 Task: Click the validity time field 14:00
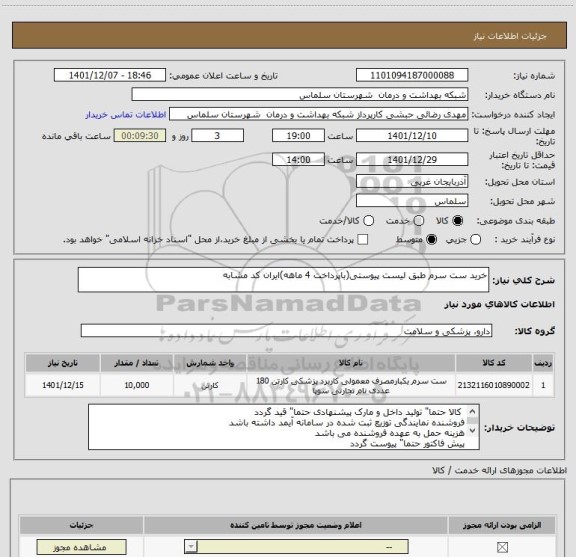tap(298, 160)
